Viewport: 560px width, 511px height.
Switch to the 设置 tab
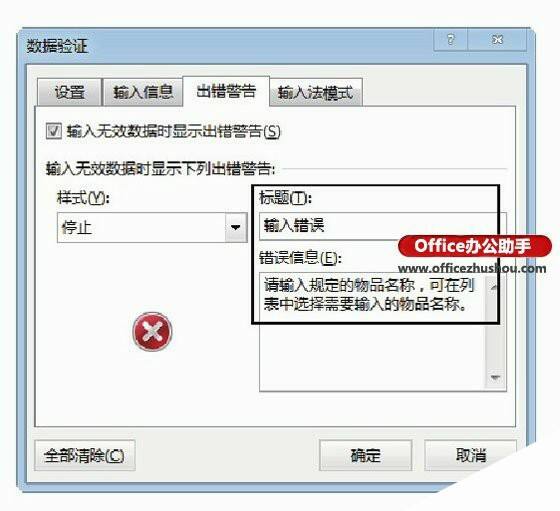69,92
